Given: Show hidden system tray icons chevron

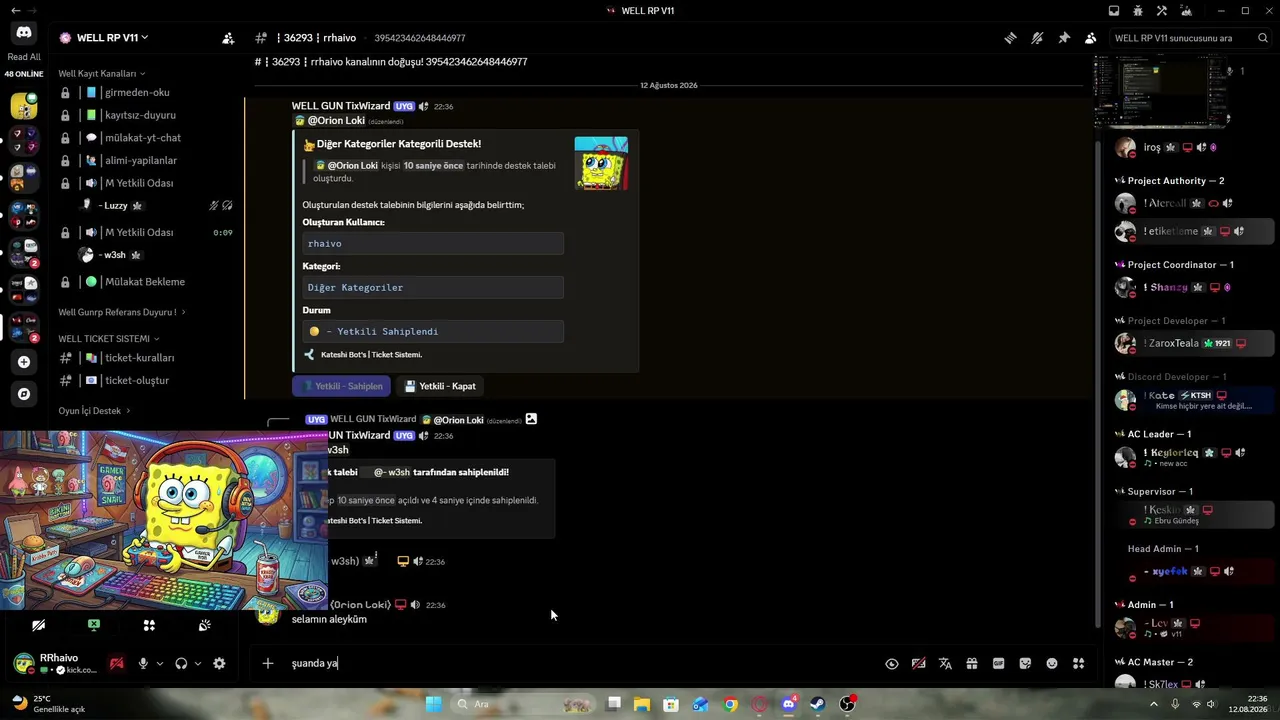Looking at the screenshot, I should 1154,704.
